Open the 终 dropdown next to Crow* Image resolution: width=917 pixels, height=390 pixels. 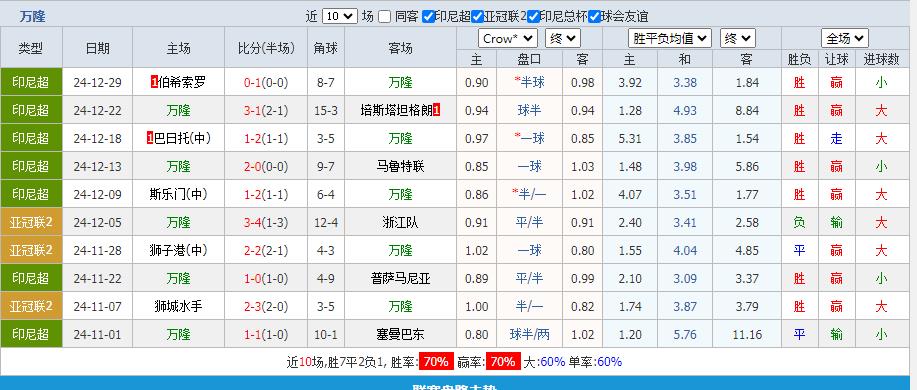click(x=563, y=39)
